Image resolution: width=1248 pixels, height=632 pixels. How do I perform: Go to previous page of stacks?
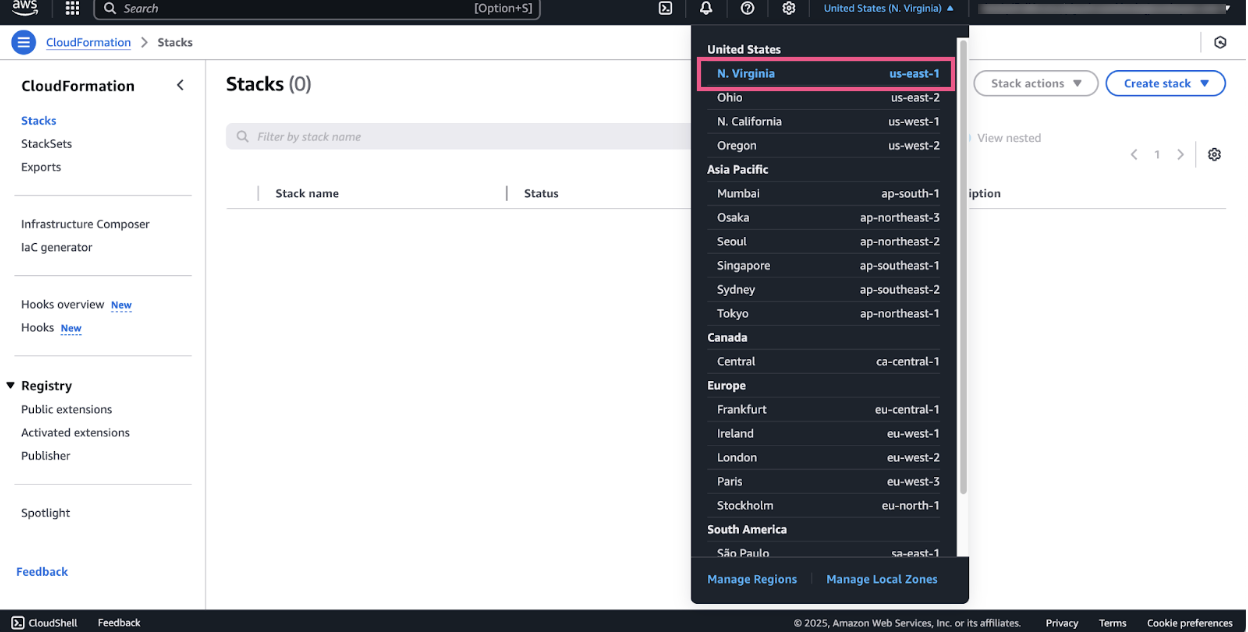pyautogui.click(x=1134, y=154)
